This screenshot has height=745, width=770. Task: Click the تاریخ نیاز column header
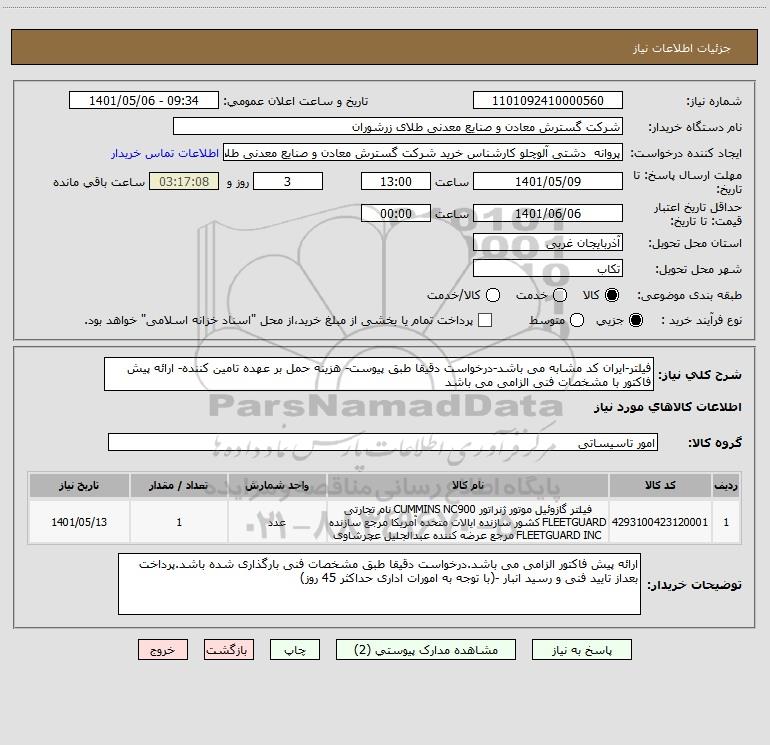(79, 485)
